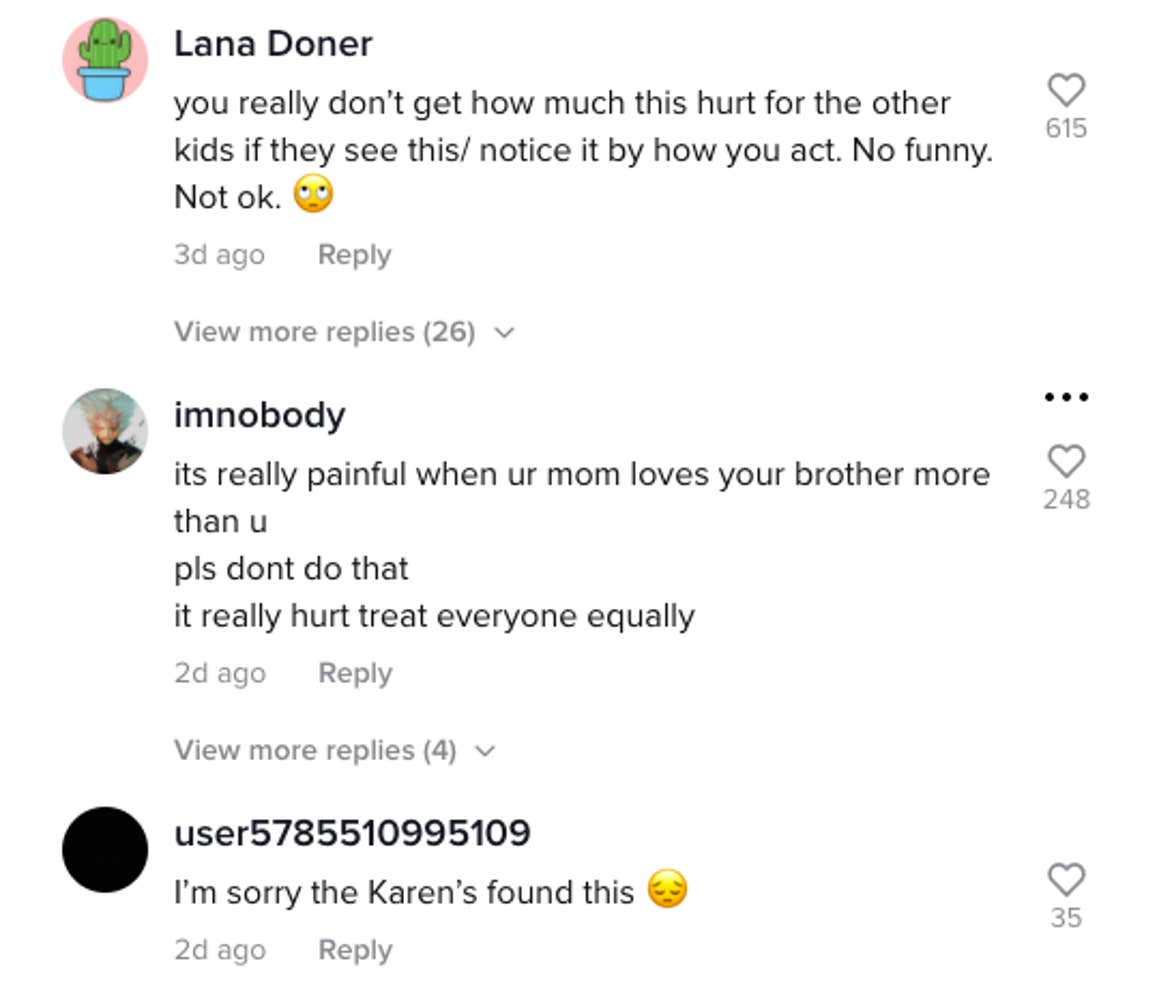Expand the 26 more replies under Lana Doner
This screenshot has height=1000, width=1159.
pos(324,332)
